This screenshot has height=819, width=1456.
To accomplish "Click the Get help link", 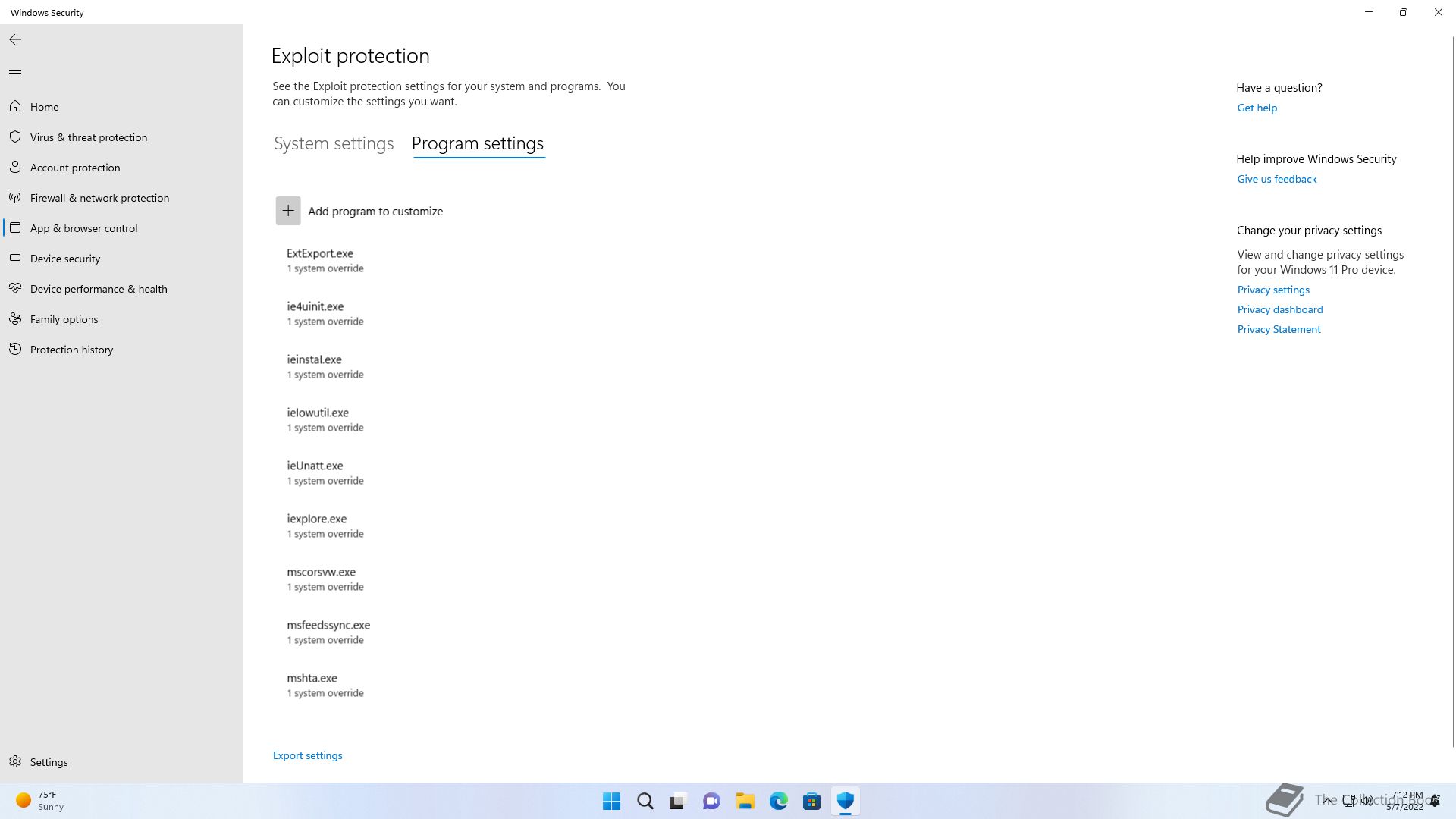I will click(1257, 108).
